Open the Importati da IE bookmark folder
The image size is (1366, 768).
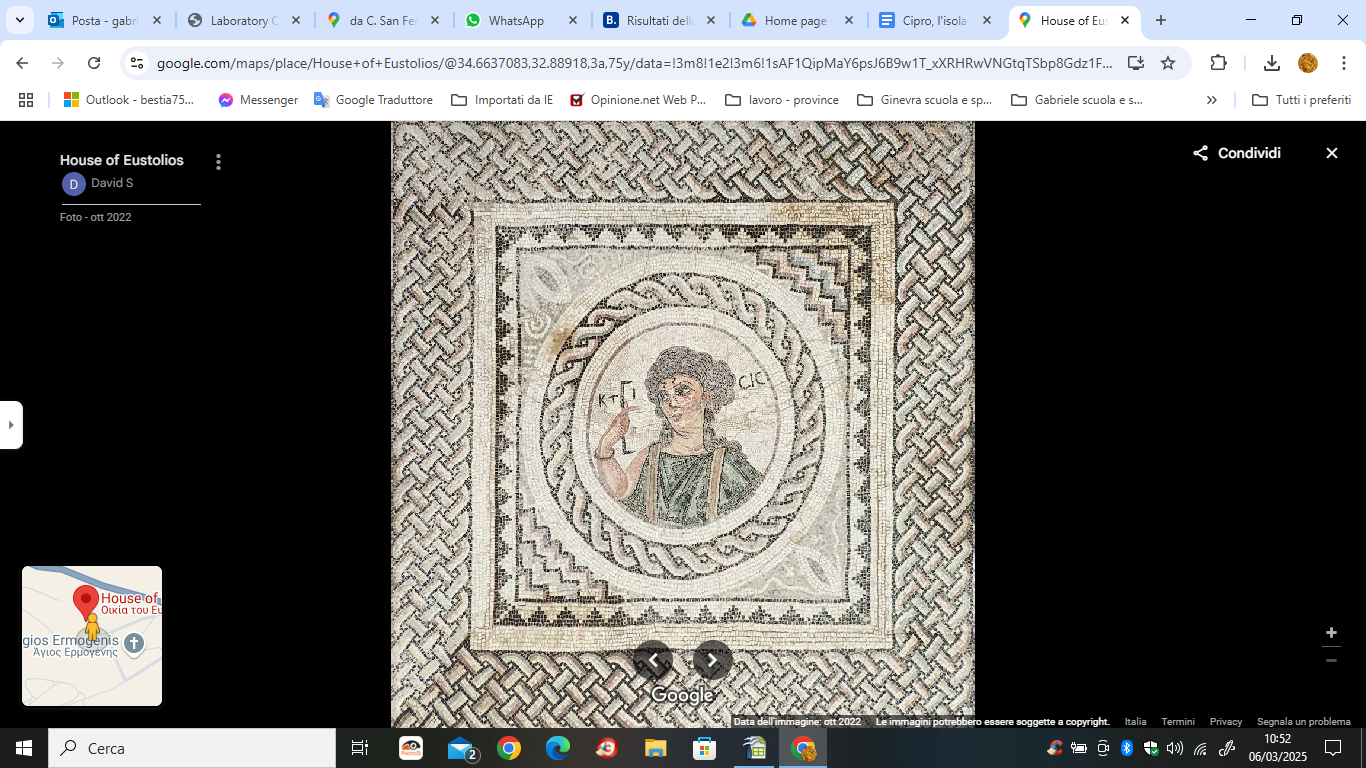(502, 100)
